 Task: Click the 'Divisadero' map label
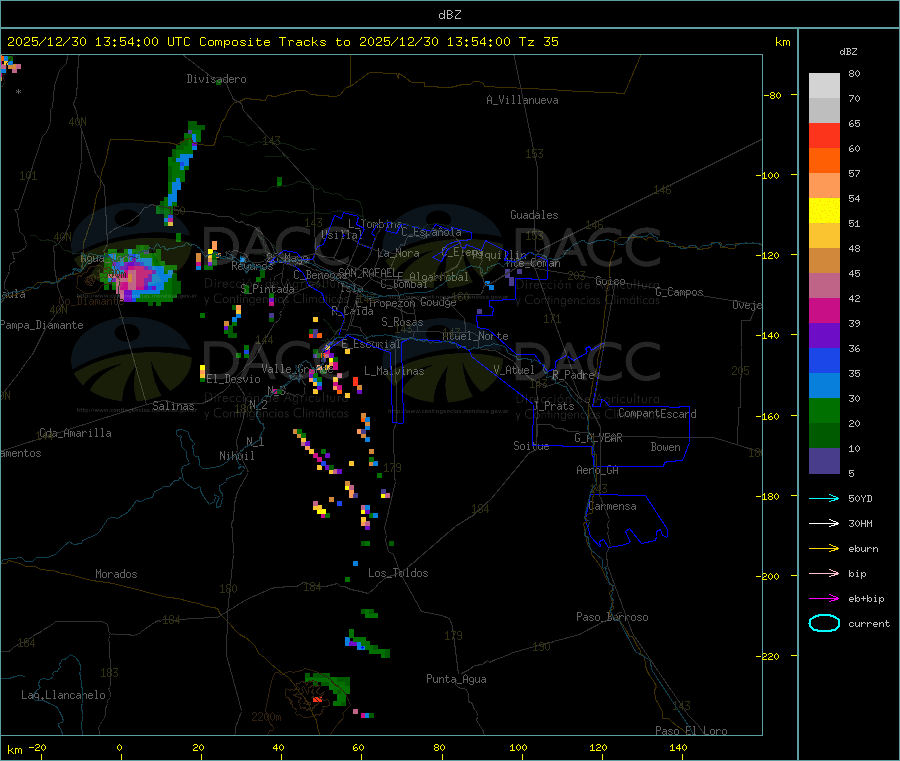216,79
